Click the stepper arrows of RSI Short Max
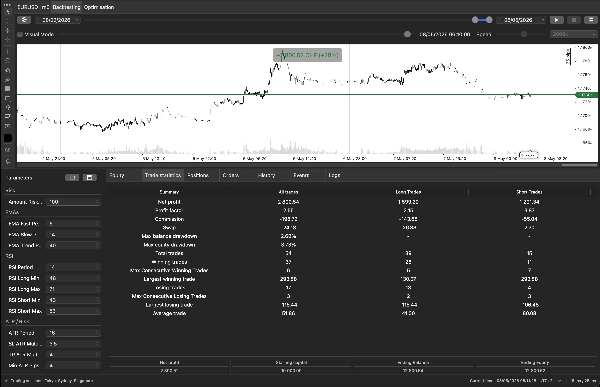Image resolution: width=600 pixels, height=387 pixels. [98, 311]
